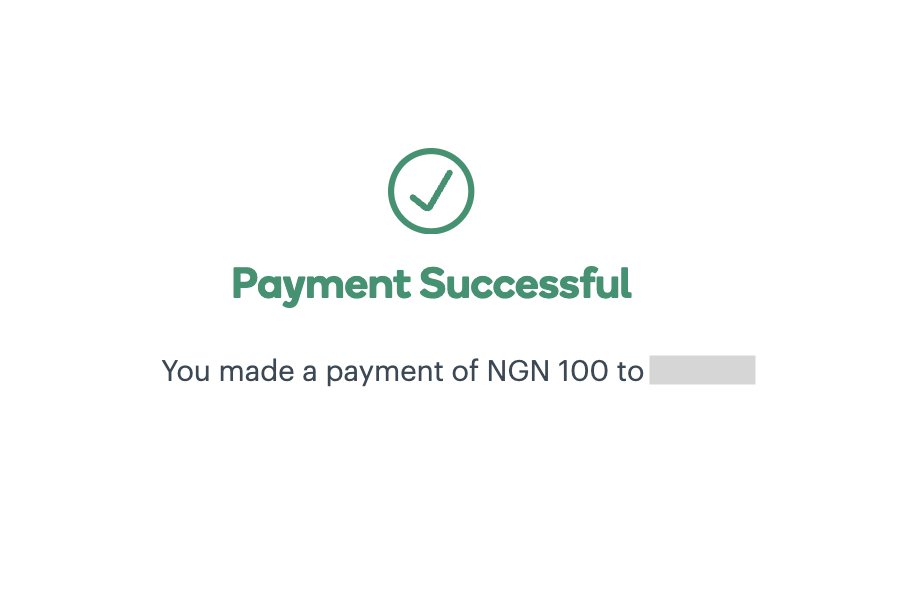This screenshot has height=596, width=899.
Task: Click the word Successful in the heading
Action: tap(525, 284)
